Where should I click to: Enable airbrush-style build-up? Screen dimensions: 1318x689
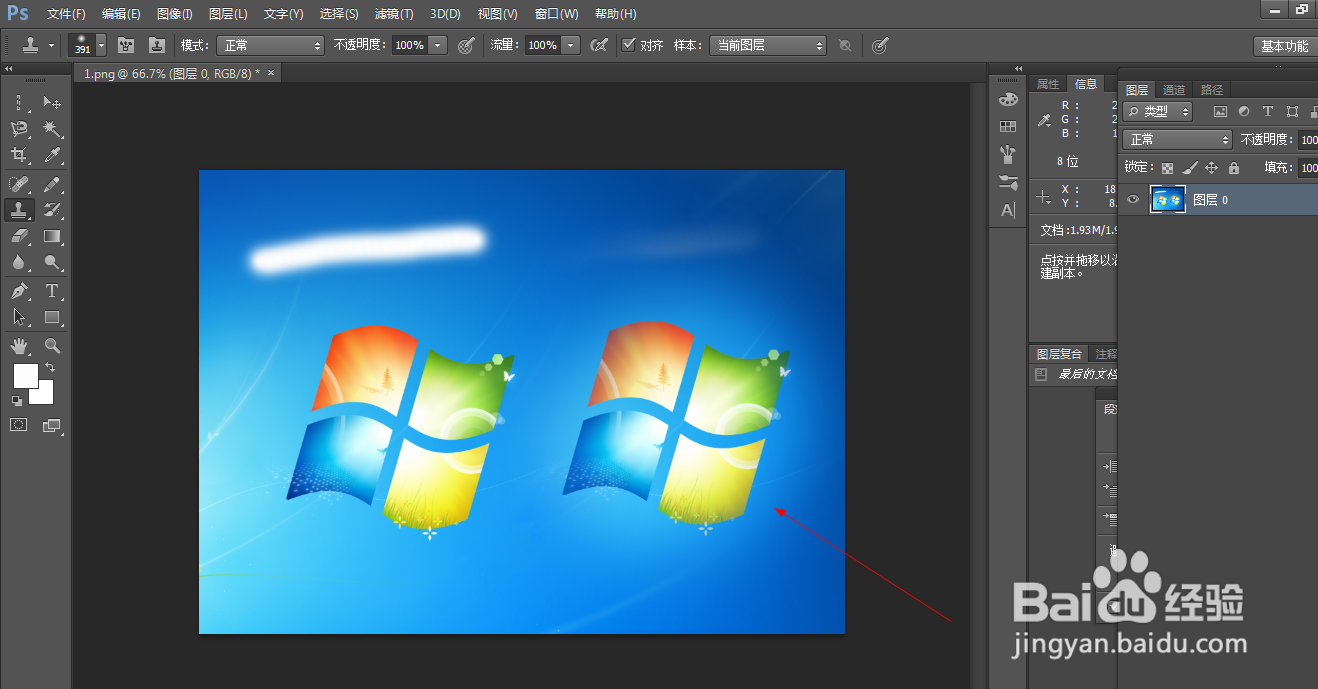pos(598,45)
